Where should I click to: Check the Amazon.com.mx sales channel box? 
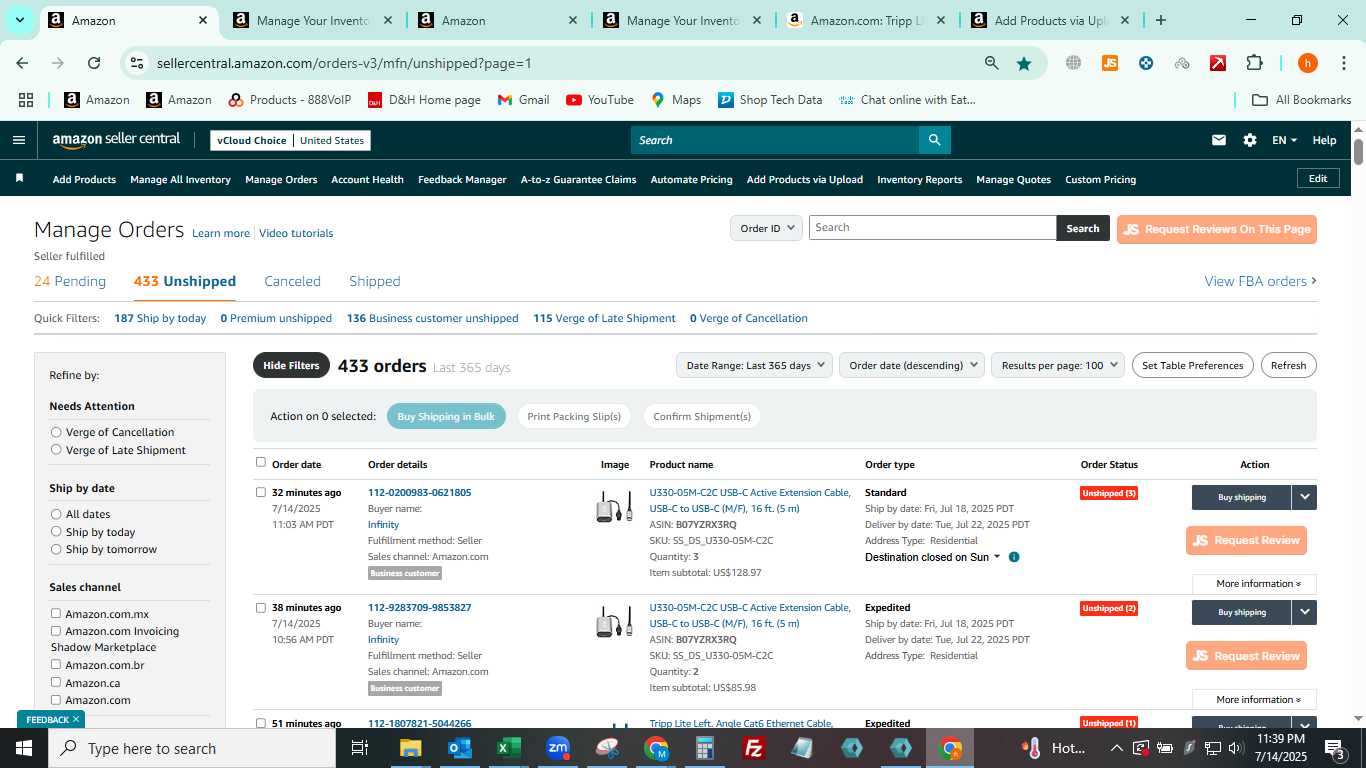56,613
